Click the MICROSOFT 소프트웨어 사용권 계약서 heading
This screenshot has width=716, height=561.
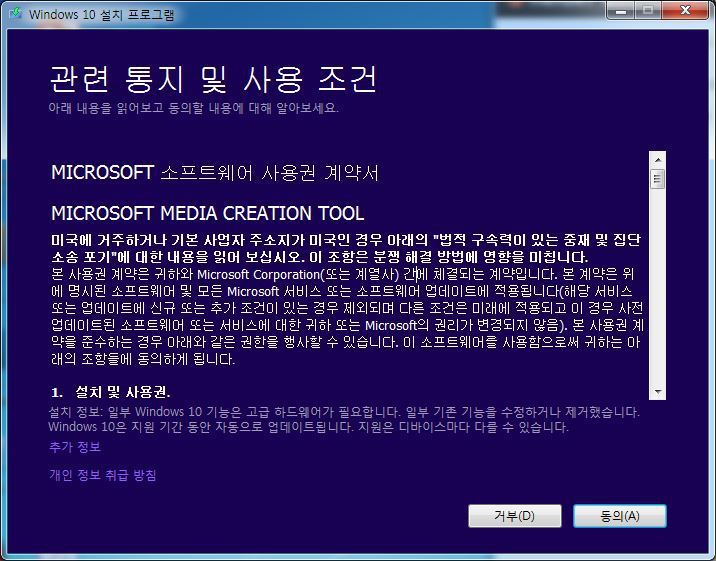215,173
